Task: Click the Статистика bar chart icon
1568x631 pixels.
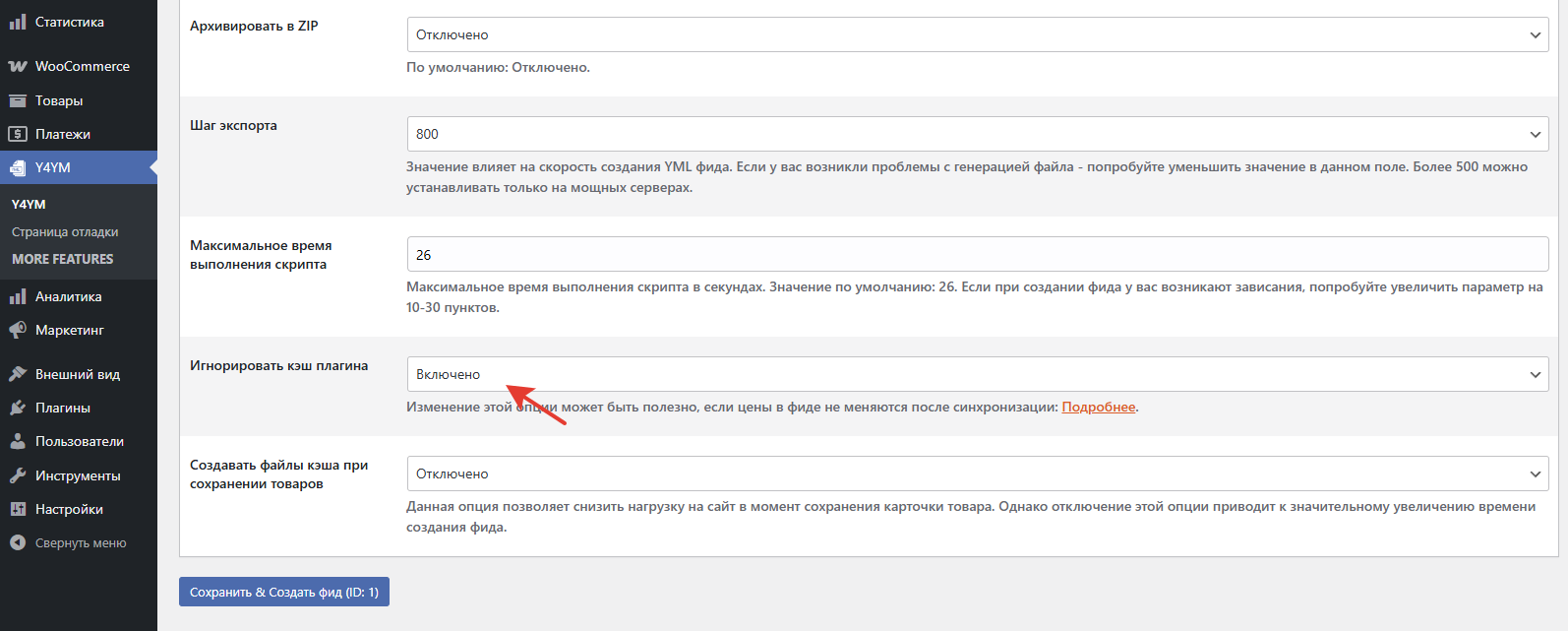Action: 18,22
